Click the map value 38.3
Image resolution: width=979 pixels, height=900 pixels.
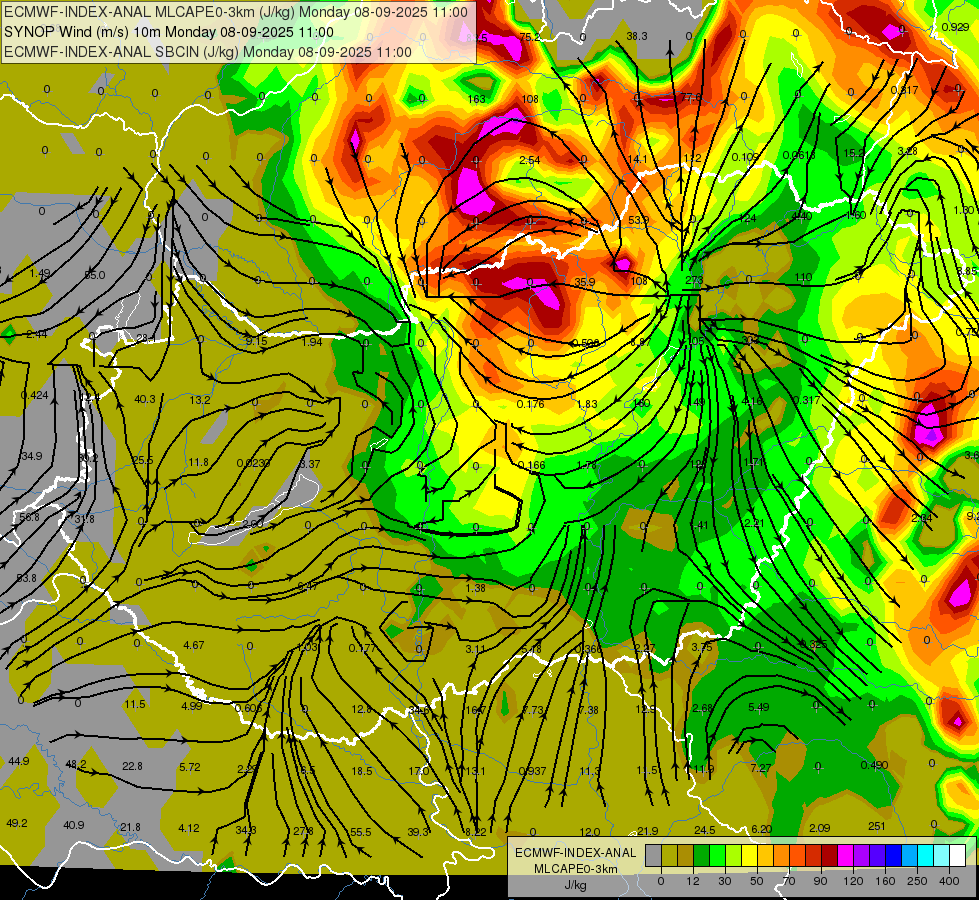pyautogui.click(x=637, y=36)
